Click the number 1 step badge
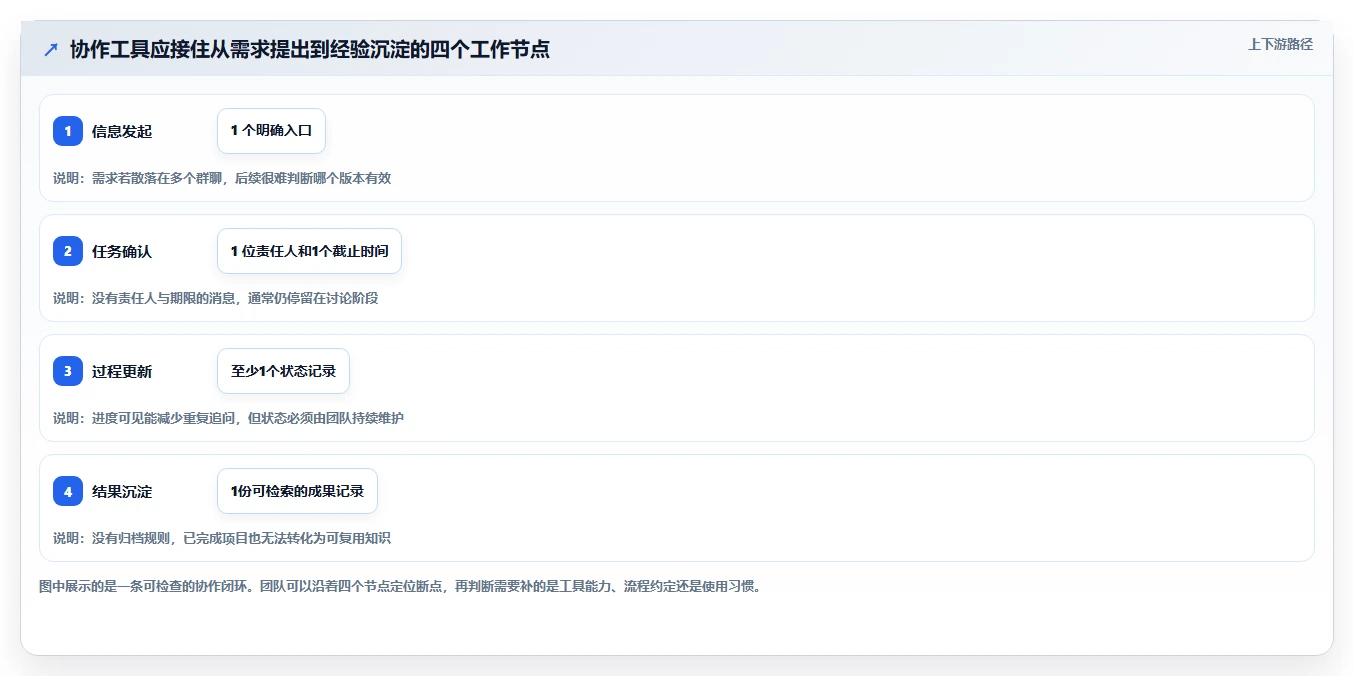This screenshot has width=1354, height=676. click(68, 131)
